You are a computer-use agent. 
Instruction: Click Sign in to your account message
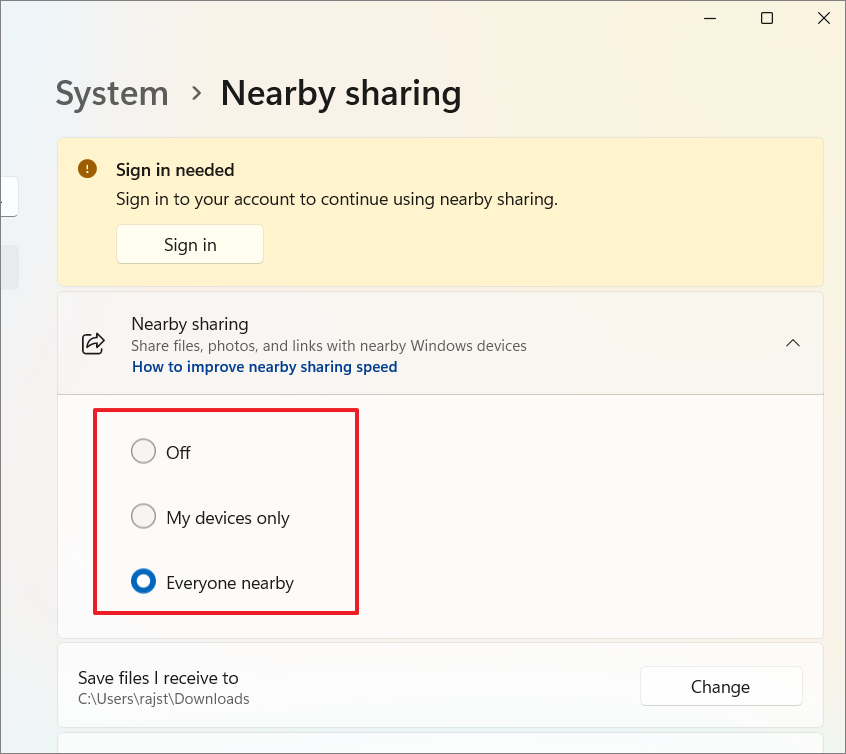coord(337,199)
